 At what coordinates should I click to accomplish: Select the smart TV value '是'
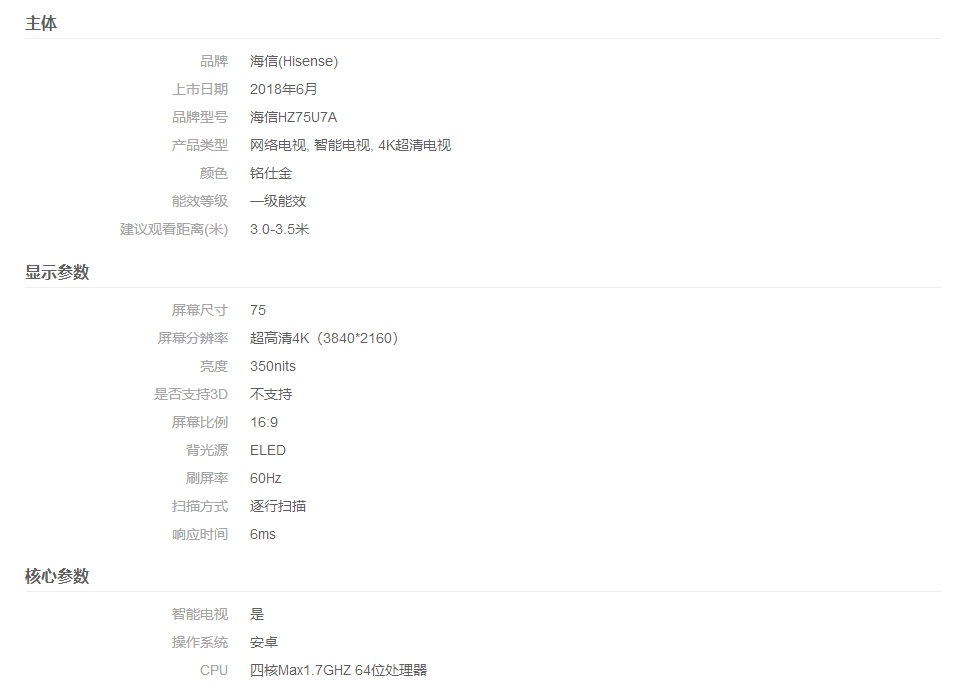(257, 614)
